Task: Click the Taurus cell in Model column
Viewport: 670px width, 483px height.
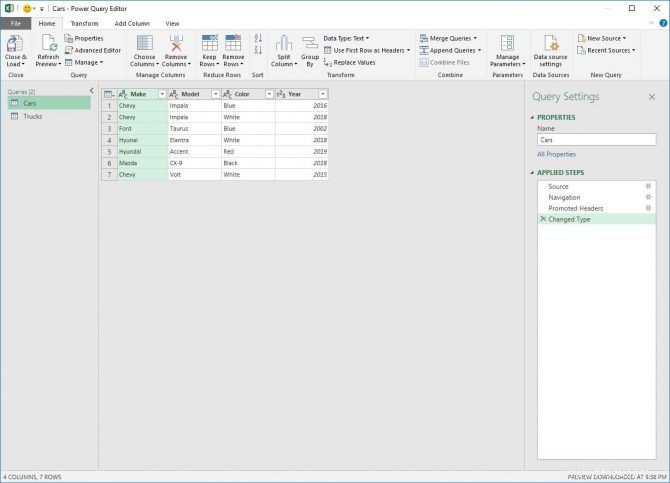Action: (x=195, y=129)
